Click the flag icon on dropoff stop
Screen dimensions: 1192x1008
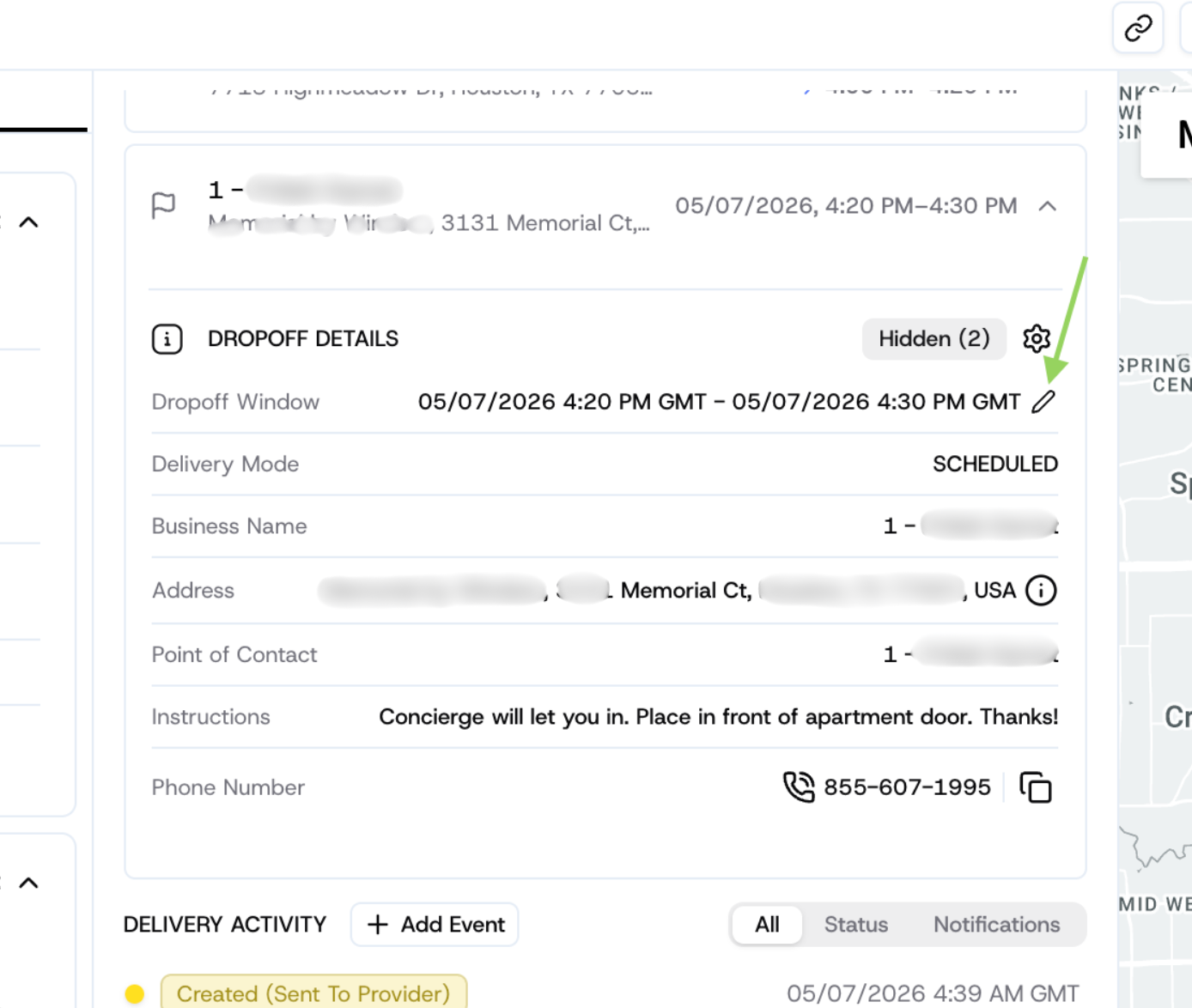163,206
